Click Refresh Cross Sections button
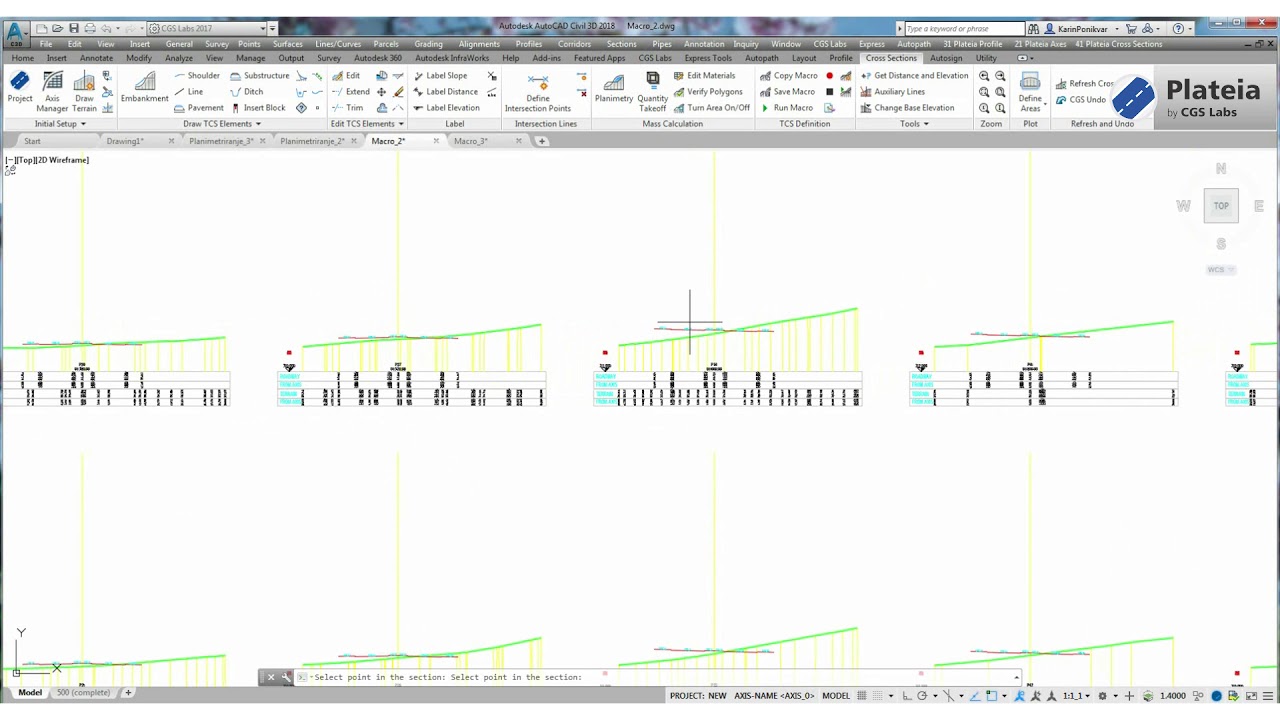Image resolution: width=1280 pixels, height=720 pixels. pos(1086,84)
